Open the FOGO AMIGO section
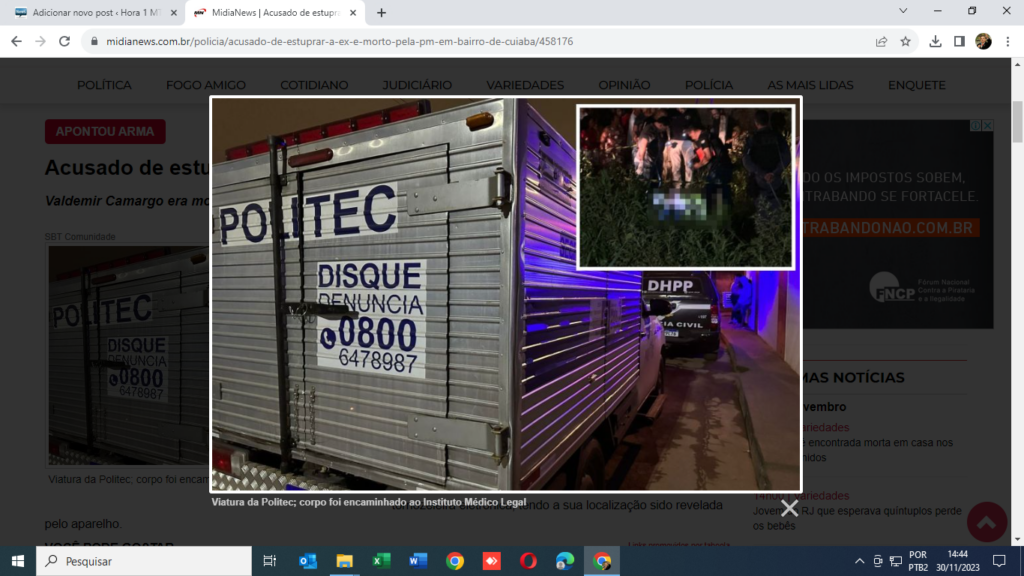Image resolution: width=1024 pixels, height=576 pixels. coord(206,85)
